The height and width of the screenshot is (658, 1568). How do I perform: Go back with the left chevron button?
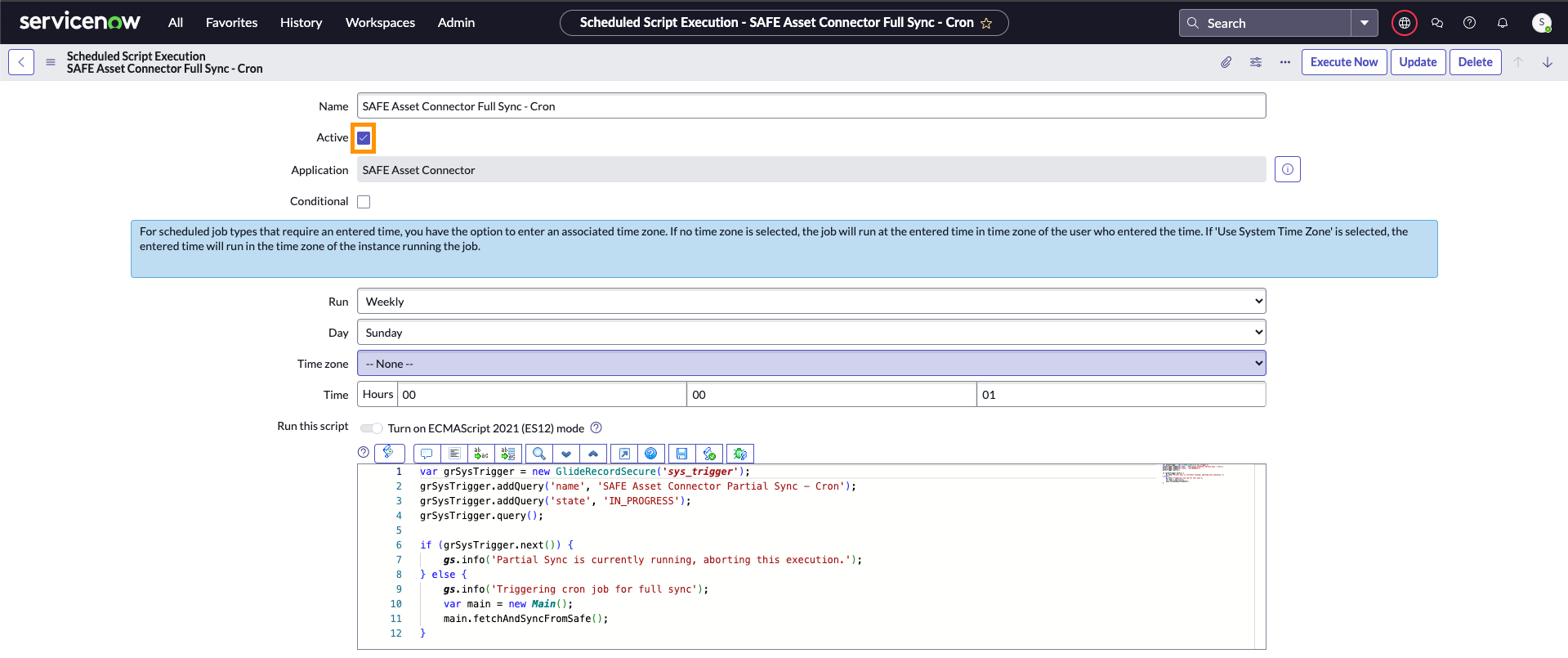21,62
